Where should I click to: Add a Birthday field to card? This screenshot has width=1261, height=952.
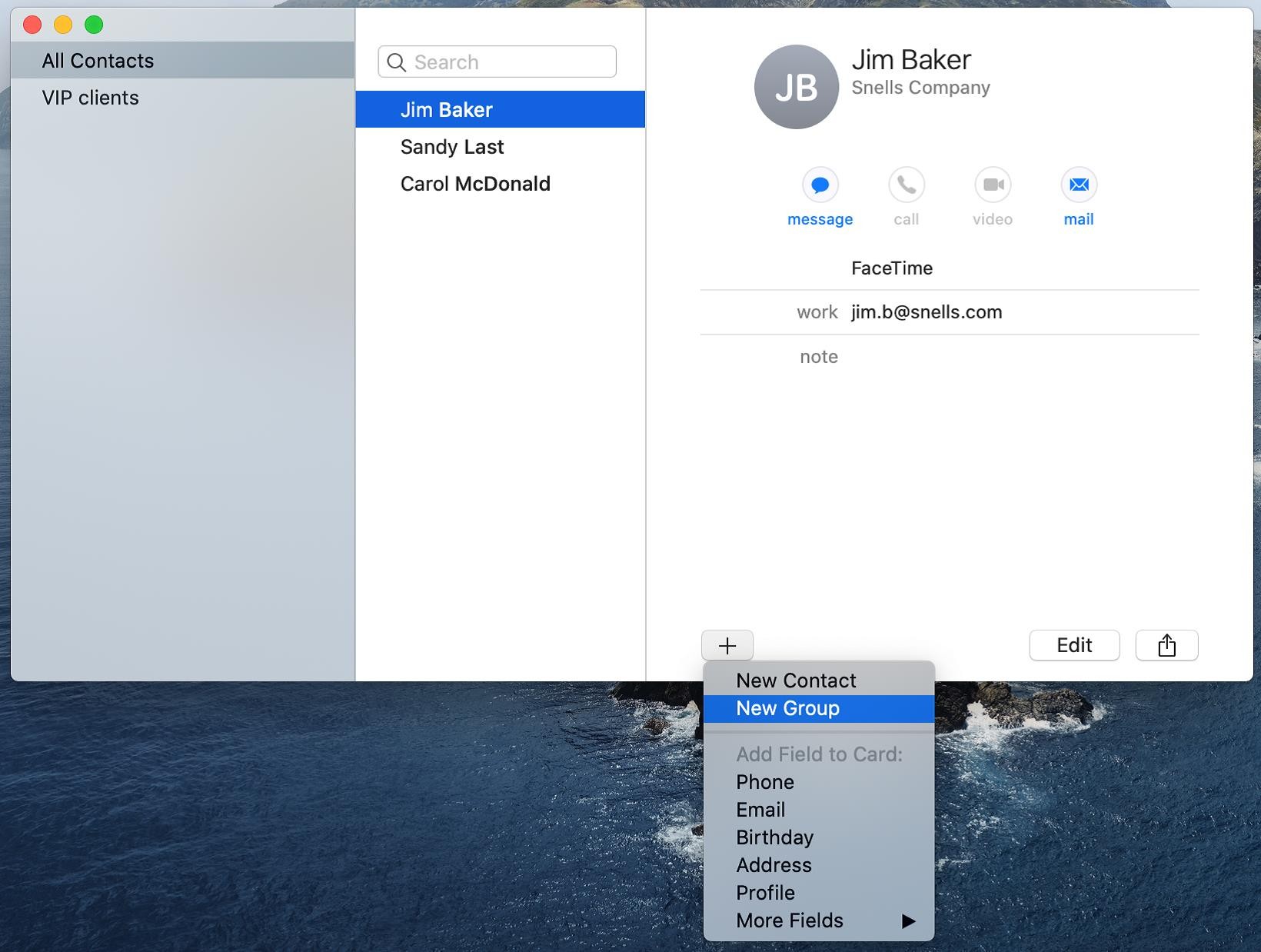[x=819, y=837]
